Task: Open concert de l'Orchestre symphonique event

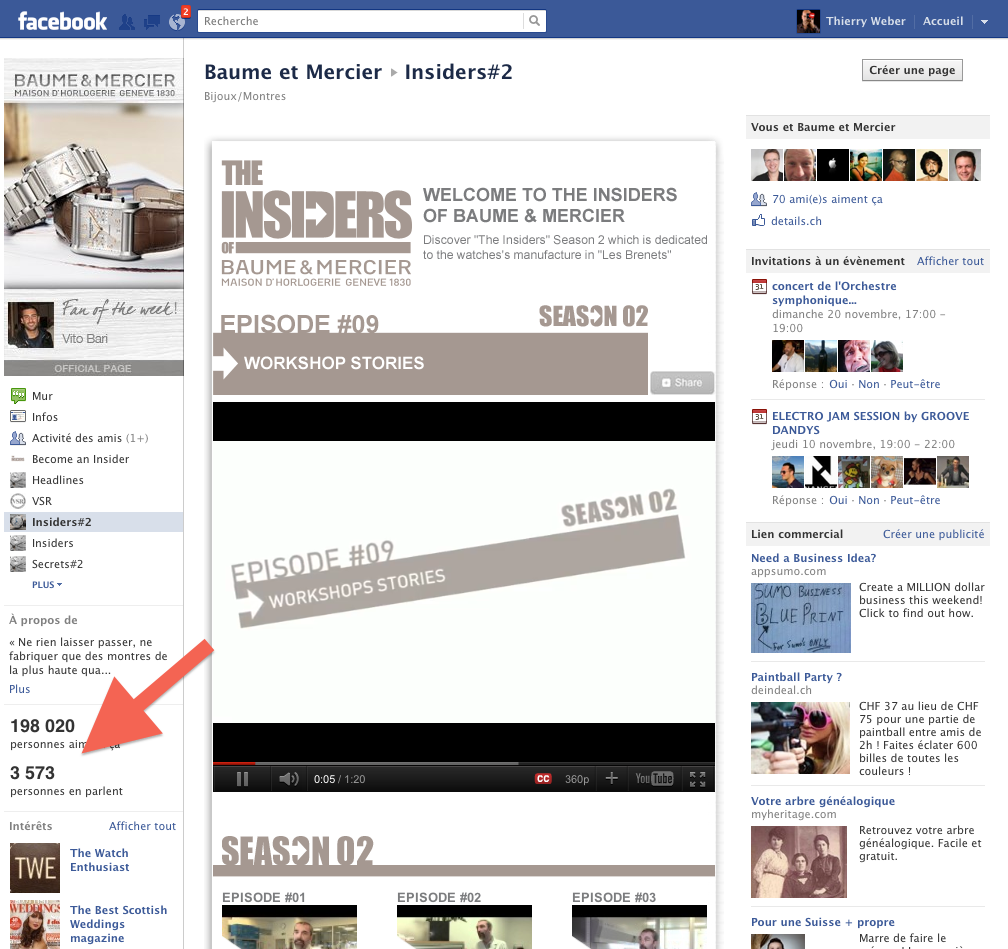Action: [834, 293]
